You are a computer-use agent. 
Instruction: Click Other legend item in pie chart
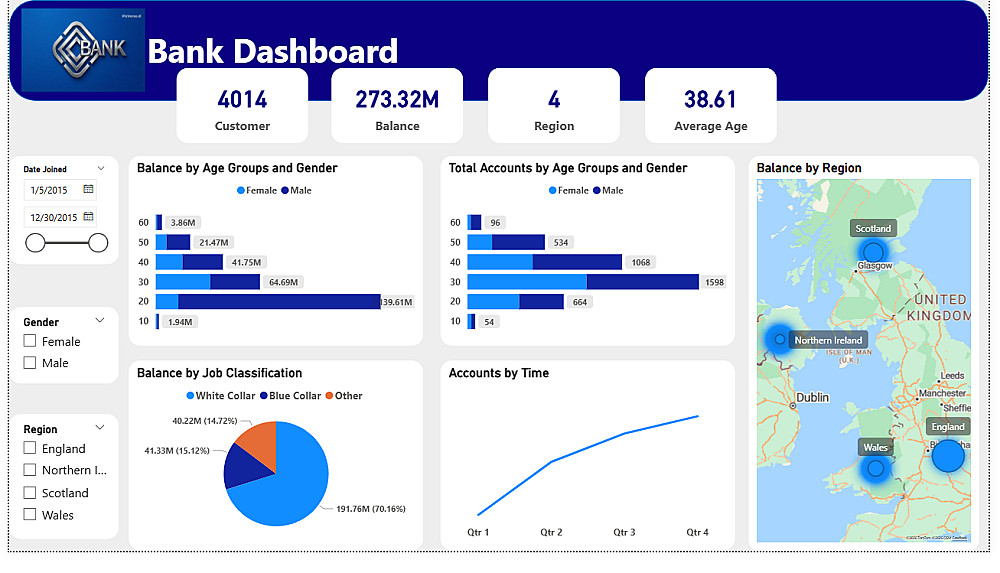344,396
